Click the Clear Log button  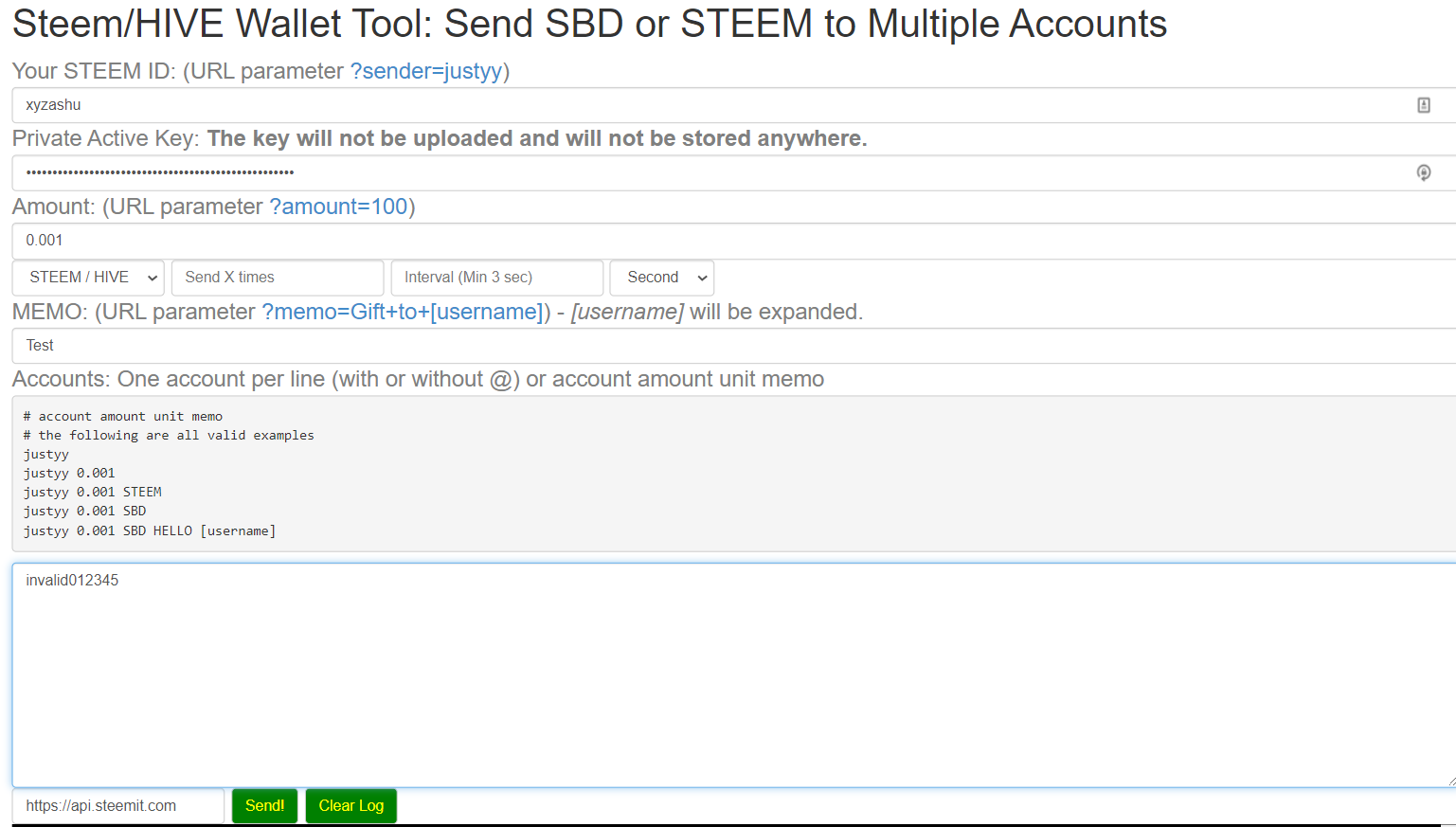(351, 806)
